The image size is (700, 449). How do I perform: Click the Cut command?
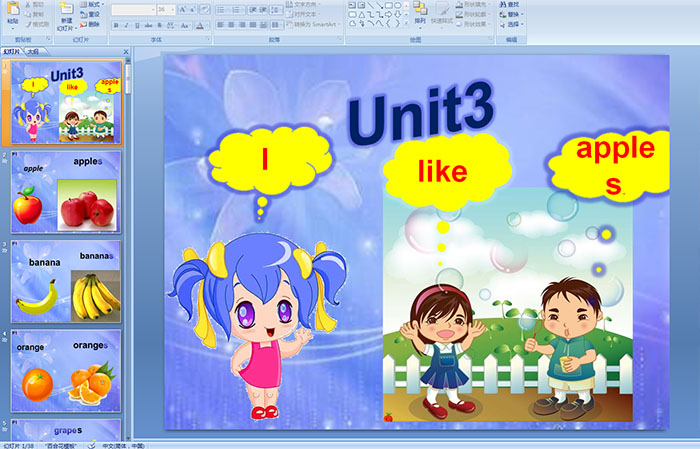35,4
